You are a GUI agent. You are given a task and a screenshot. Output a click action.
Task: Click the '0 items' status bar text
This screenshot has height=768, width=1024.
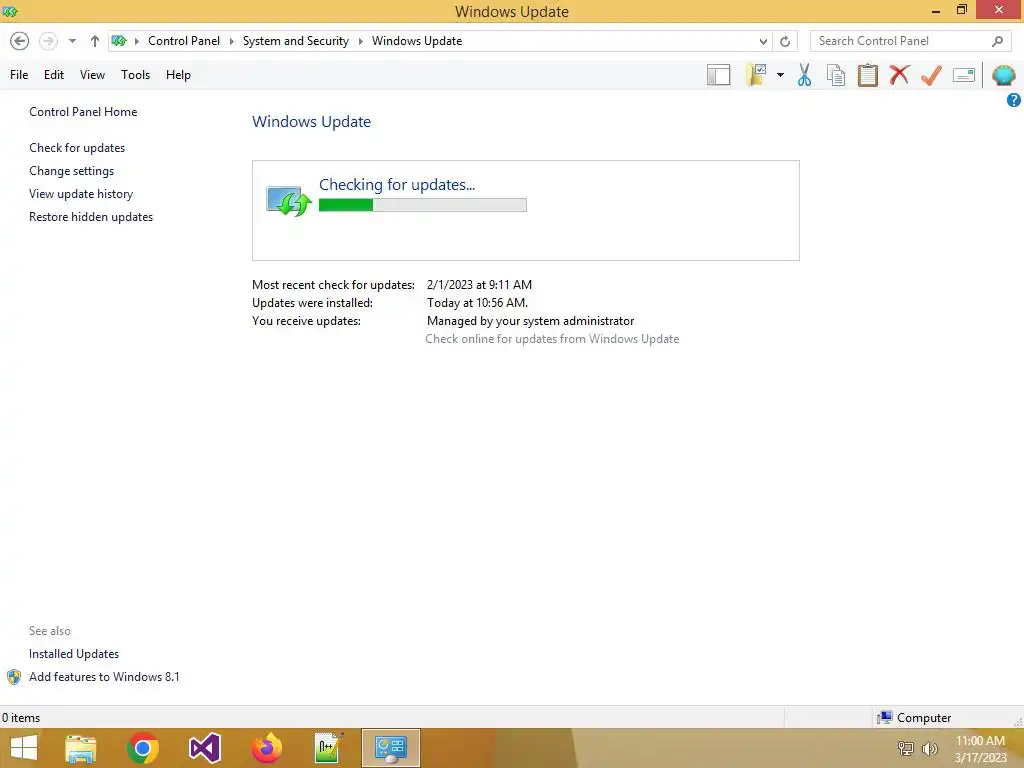(21, 718)
